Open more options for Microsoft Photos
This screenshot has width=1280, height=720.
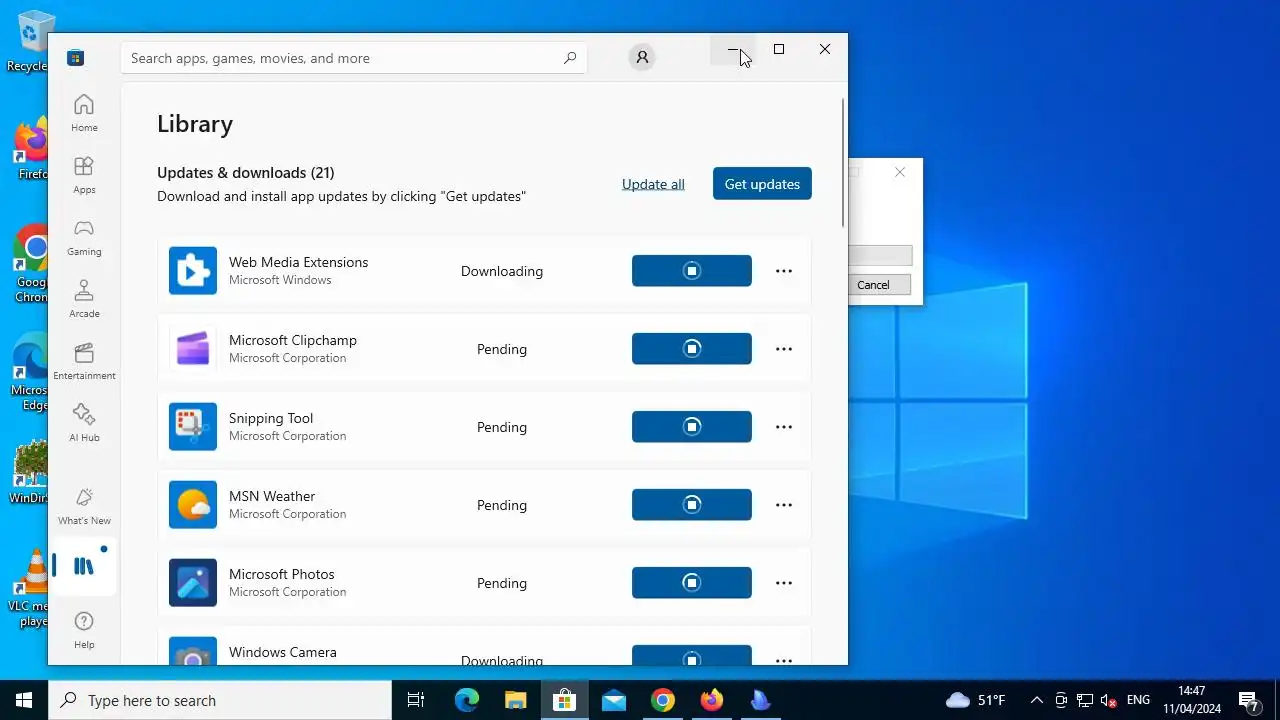(784, 583)
